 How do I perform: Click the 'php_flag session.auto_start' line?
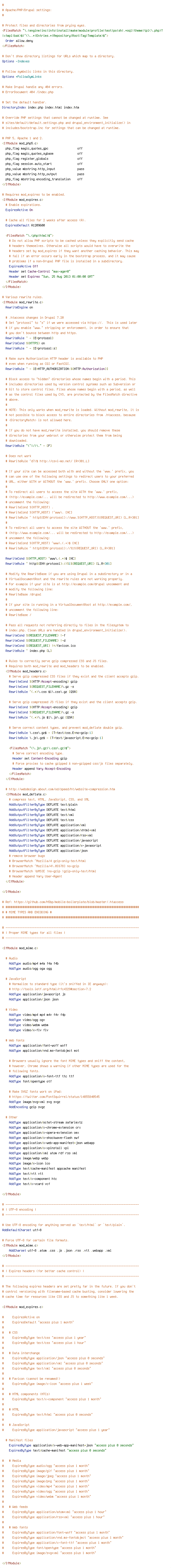(x=44, y=163)
